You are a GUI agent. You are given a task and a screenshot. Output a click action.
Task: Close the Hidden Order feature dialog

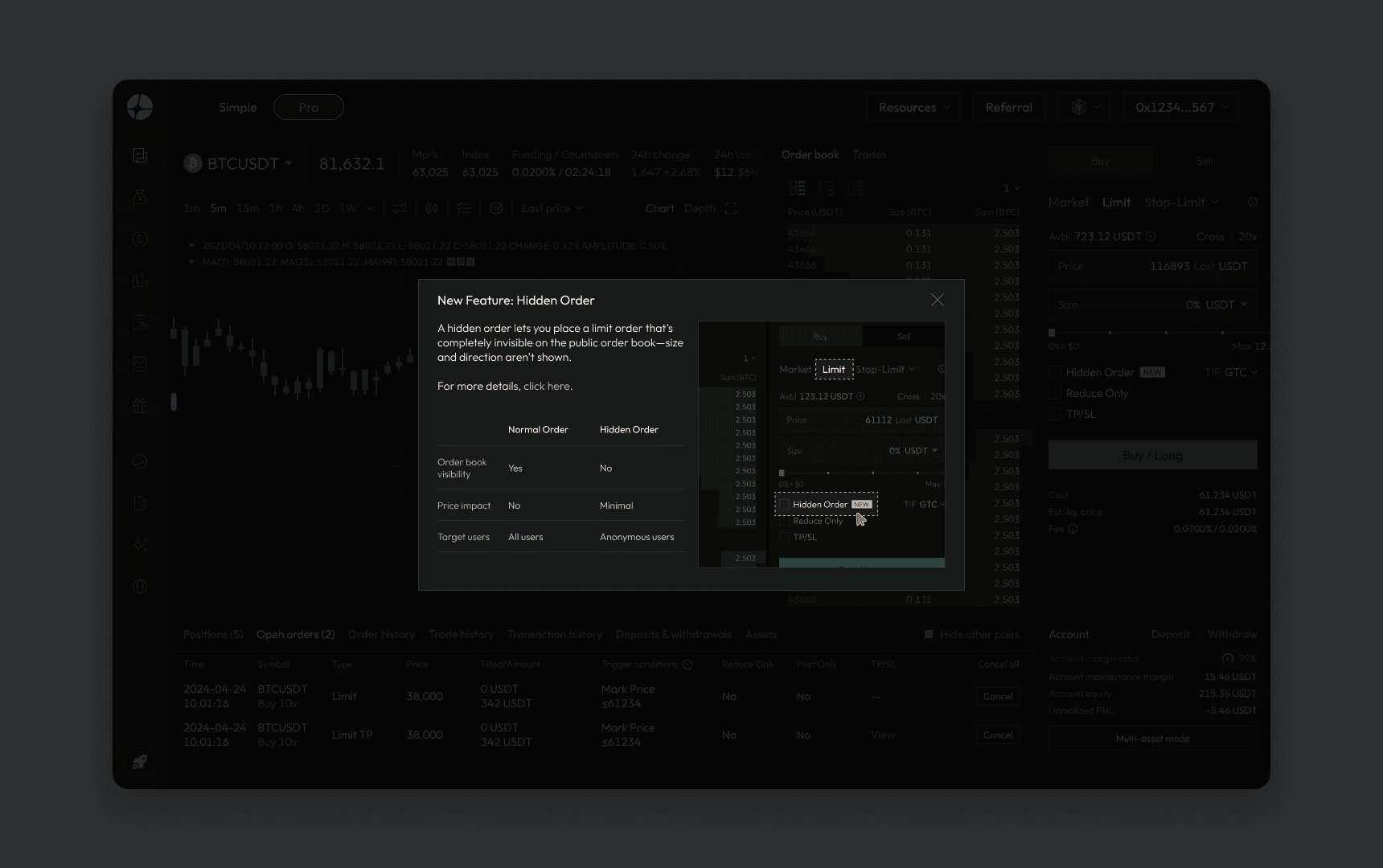[938, 300]
